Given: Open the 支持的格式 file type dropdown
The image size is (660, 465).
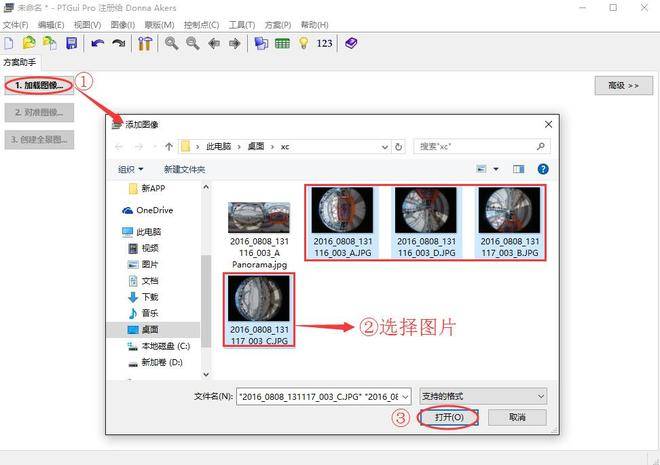Looking at the screenshot, I should tap(483, 396).
